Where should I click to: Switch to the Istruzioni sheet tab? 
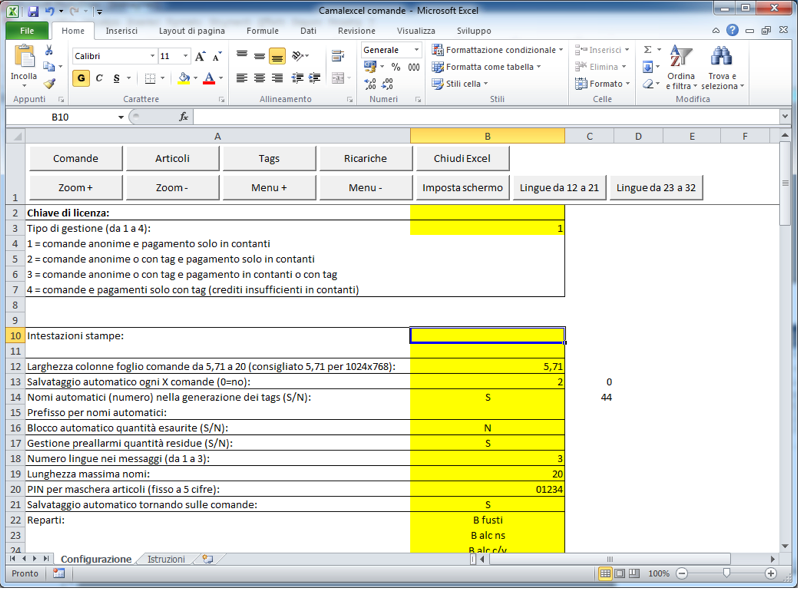pos(166,559)
